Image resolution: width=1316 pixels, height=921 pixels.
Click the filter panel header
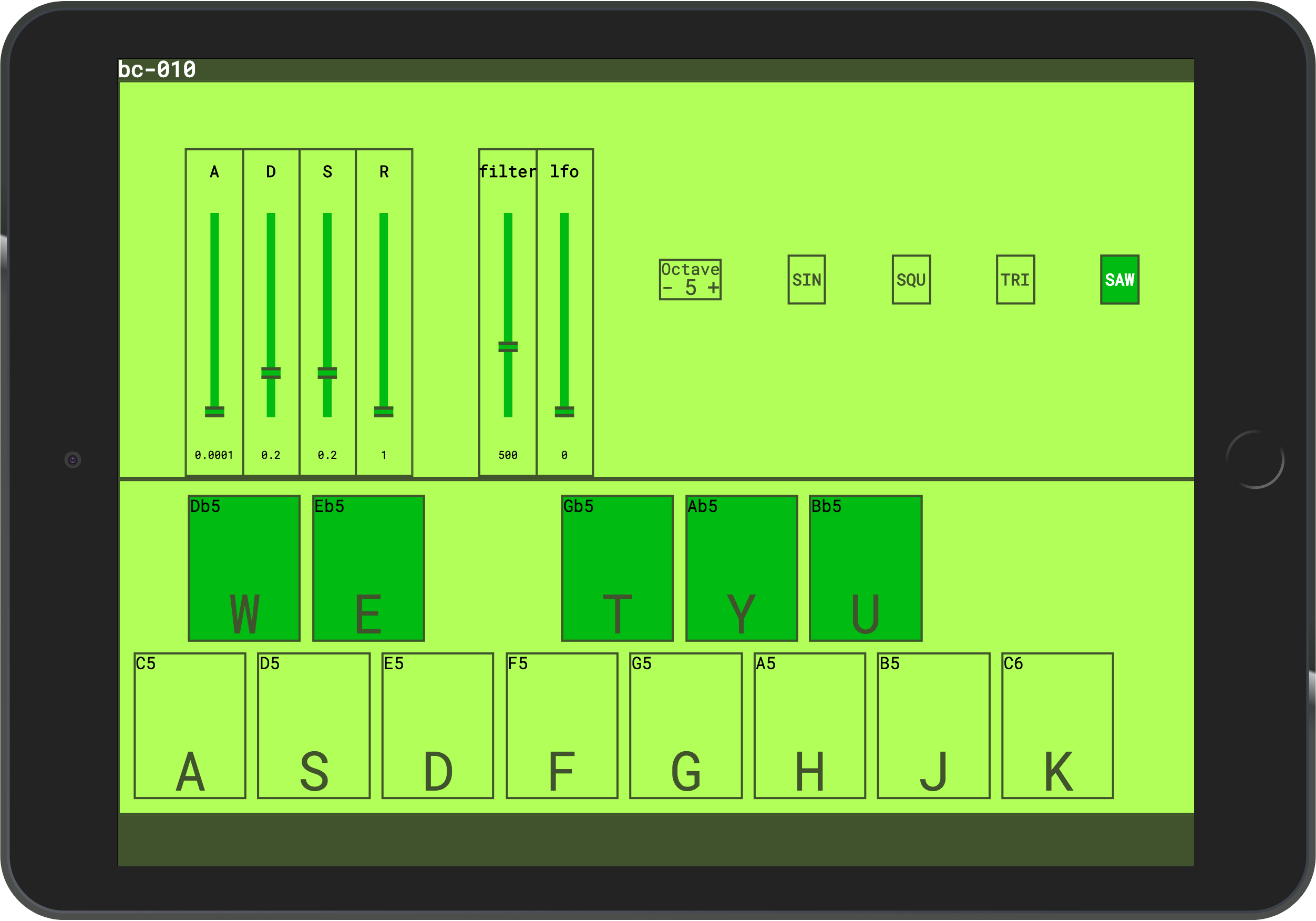pyautogui.click(x=507, y=170)
